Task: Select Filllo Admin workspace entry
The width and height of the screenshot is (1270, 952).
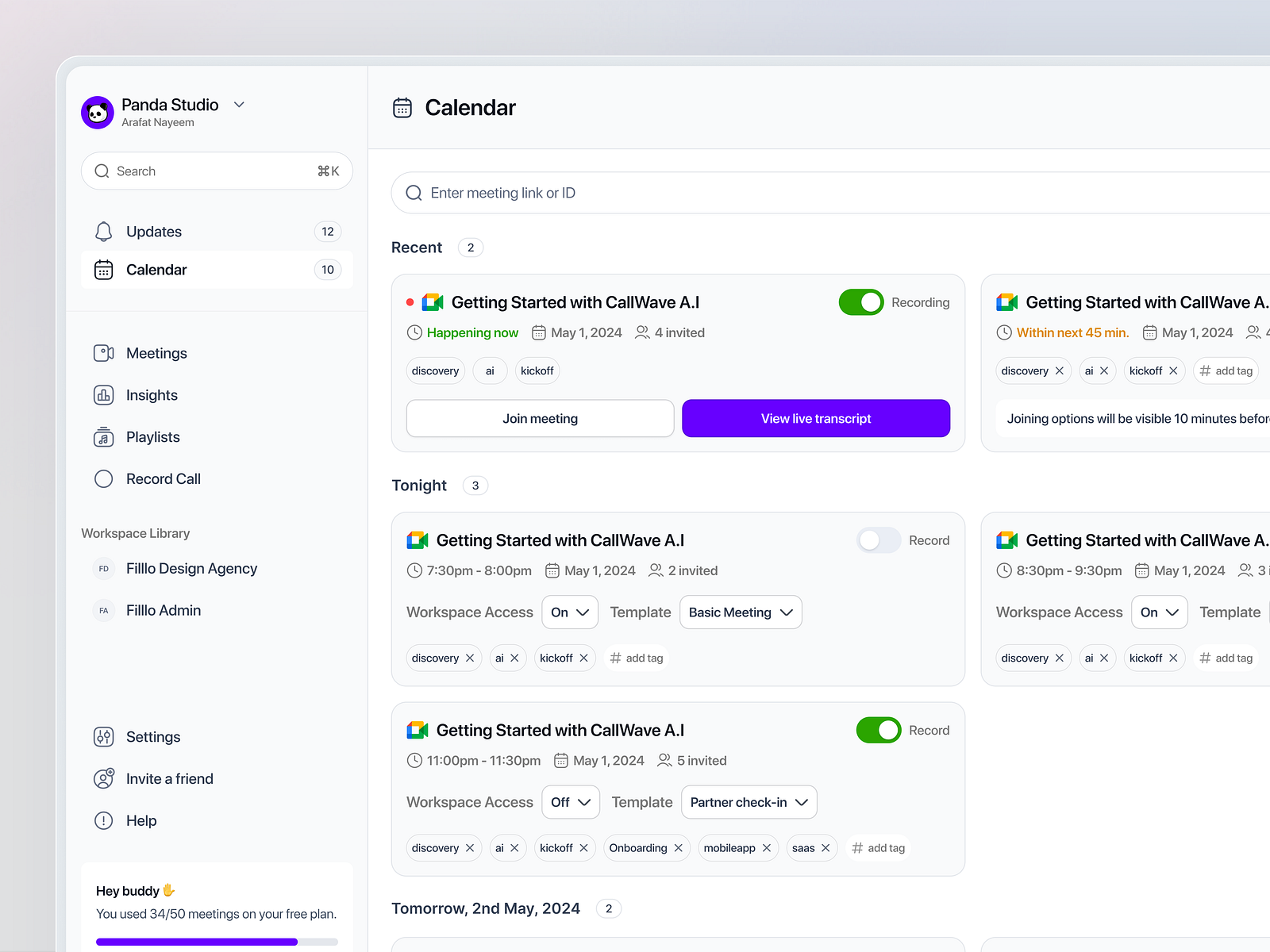Action: pyautogui.click(x=163, y=610)
